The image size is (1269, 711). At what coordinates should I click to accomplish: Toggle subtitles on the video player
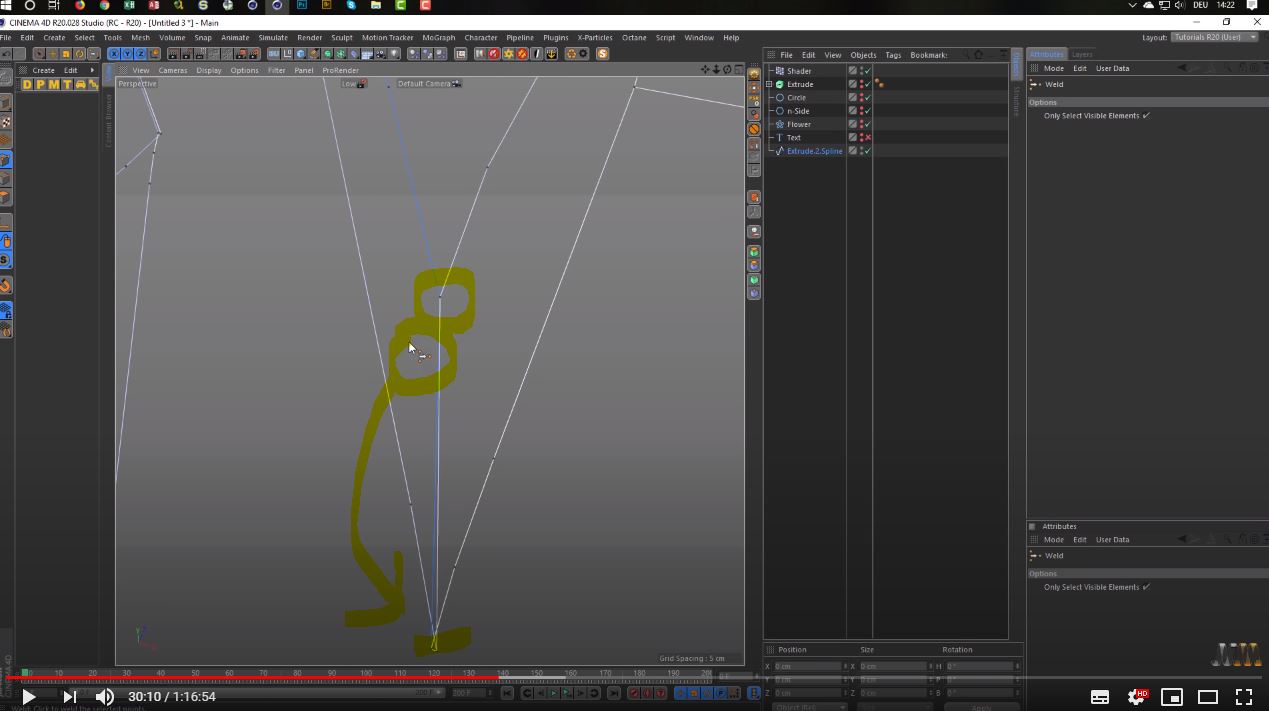coord(1100,696)
